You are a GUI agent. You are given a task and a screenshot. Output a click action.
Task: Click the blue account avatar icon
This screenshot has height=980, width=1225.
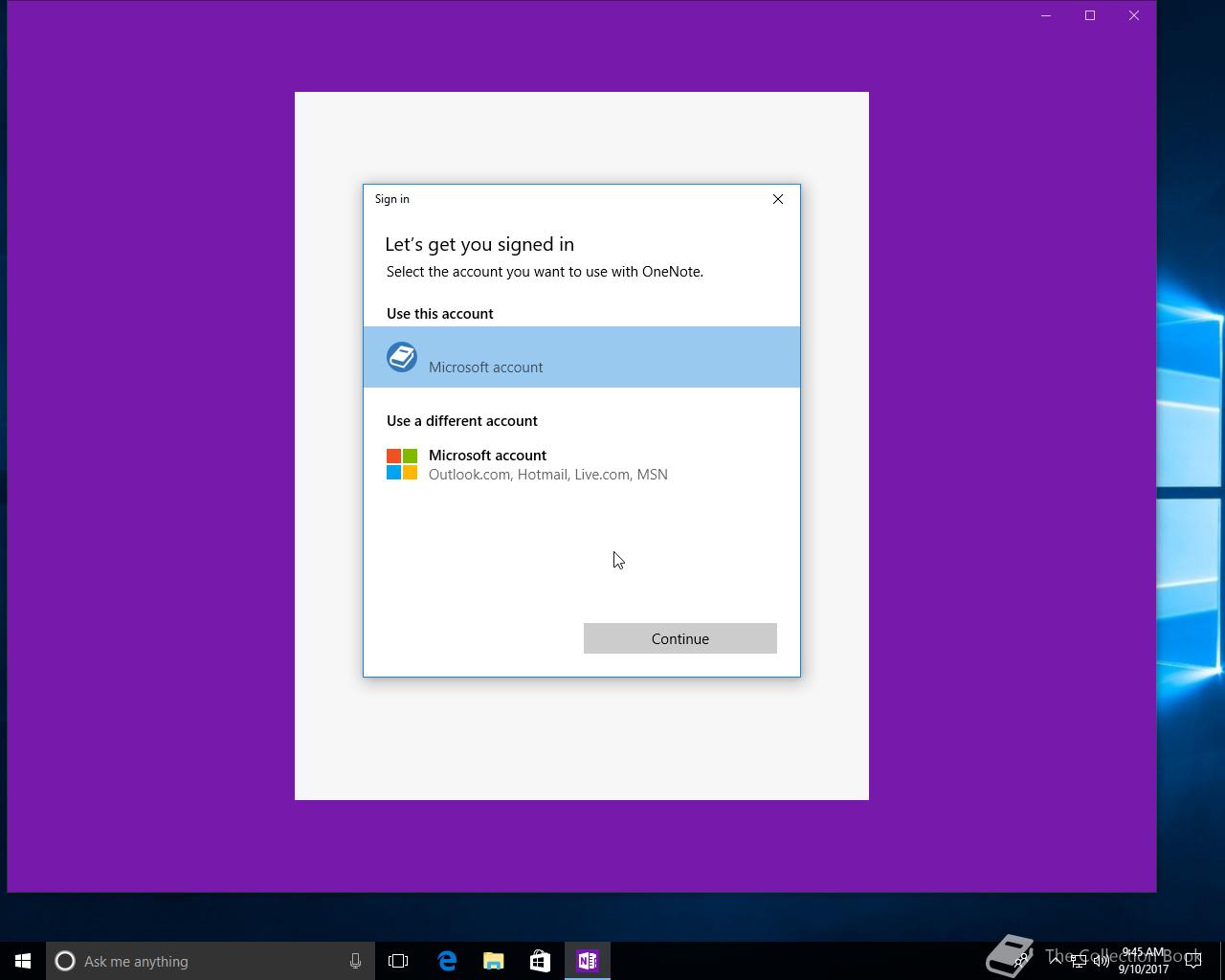pos(402,357)
